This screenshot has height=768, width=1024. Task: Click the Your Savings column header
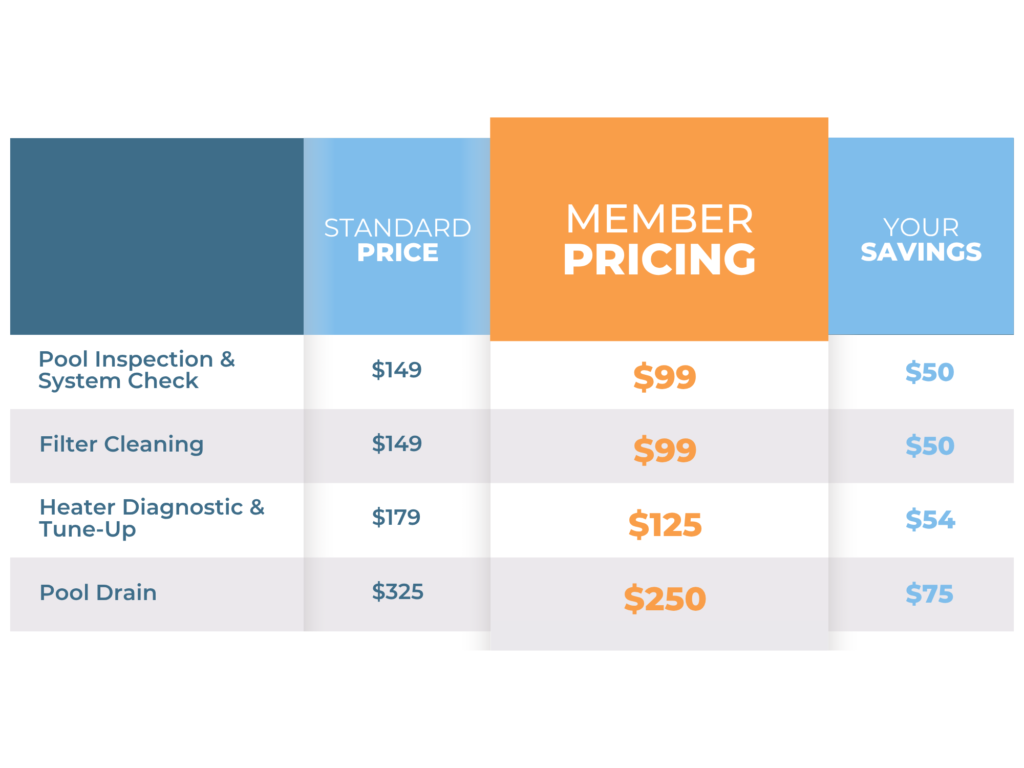[x=921, y=239]
